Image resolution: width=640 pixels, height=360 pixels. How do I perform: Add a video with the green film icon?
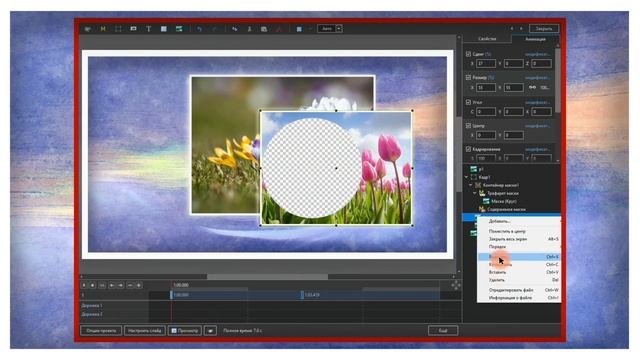click(x=179, y=29)
